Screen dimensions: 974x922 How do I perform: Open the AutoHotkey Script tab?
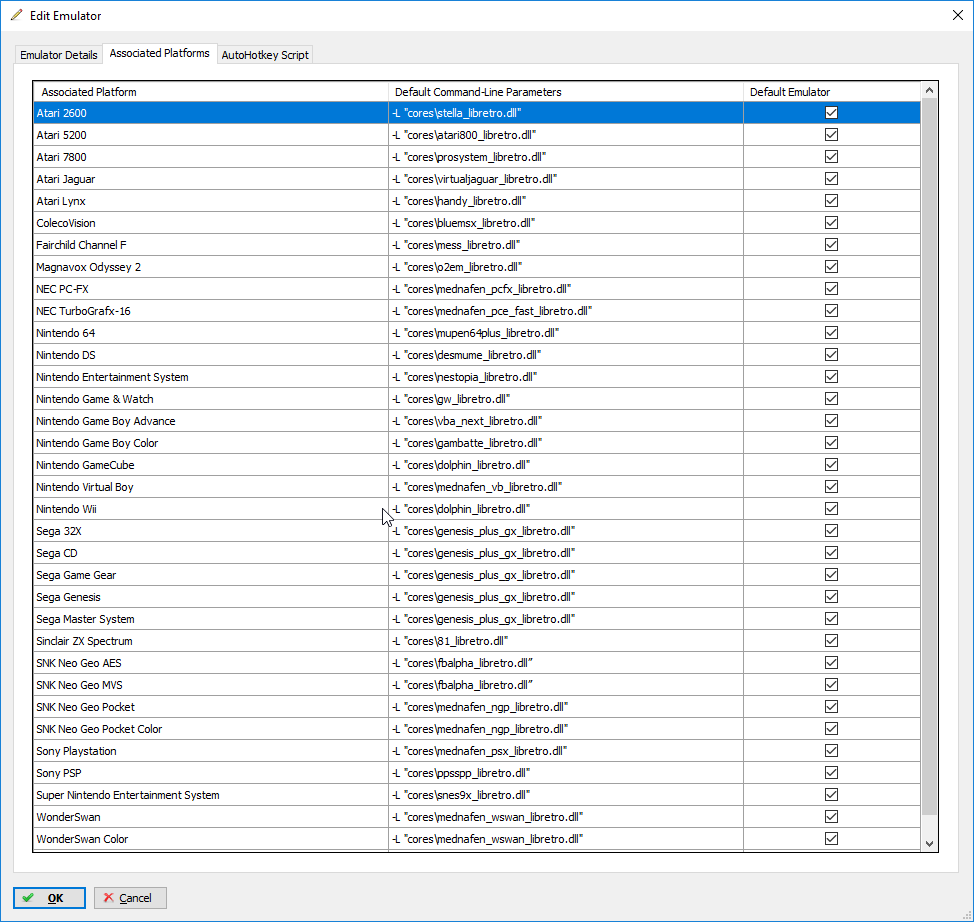click(265, 55)
